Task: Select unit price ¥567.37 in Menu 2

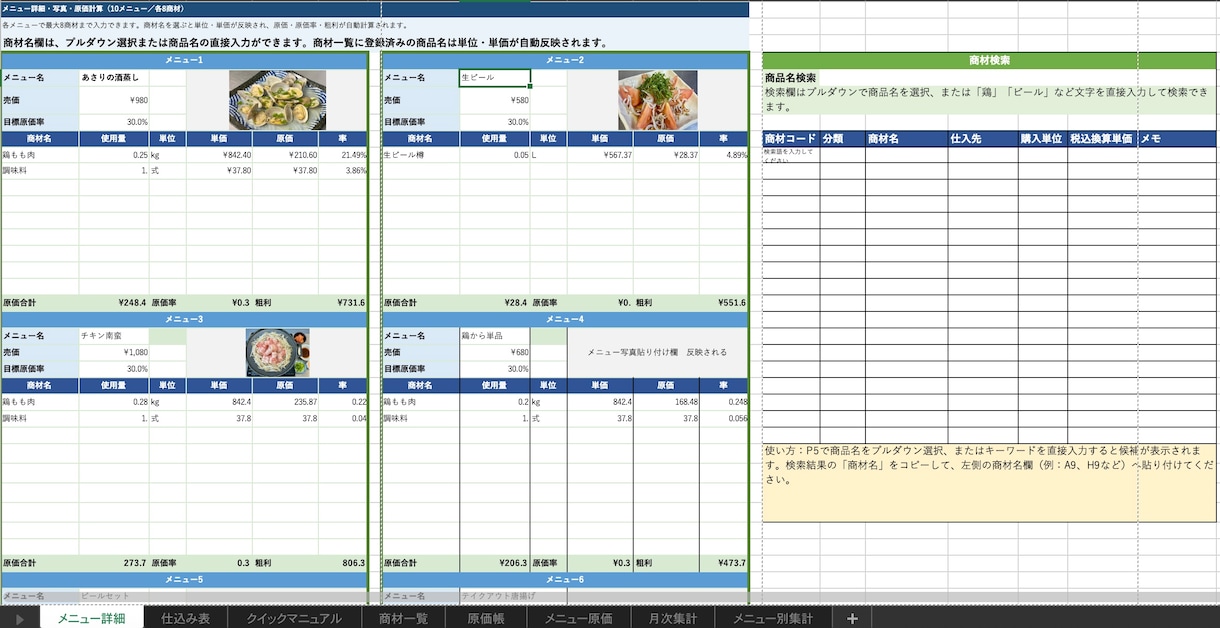Action: tap(600, 155)
